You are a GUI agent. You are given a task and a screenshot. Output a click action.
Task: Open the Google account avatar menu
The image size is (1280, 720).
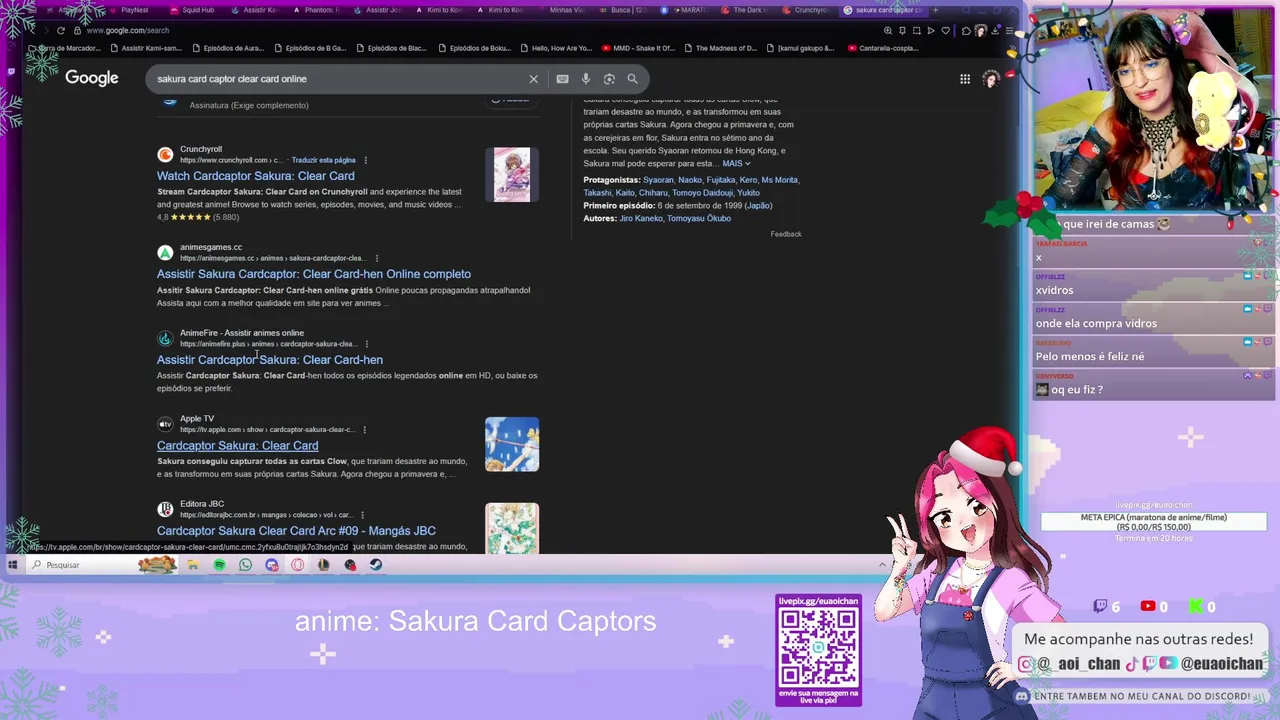[x=990, y=79]
